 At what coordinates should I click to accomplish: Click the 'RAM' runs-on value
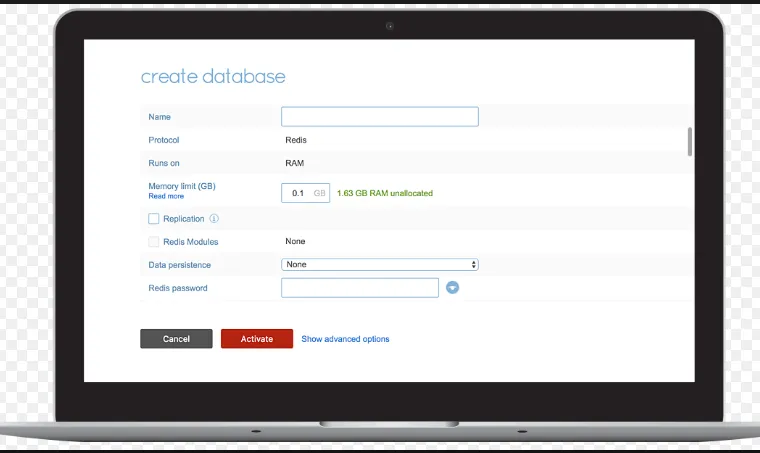point(294,163)
